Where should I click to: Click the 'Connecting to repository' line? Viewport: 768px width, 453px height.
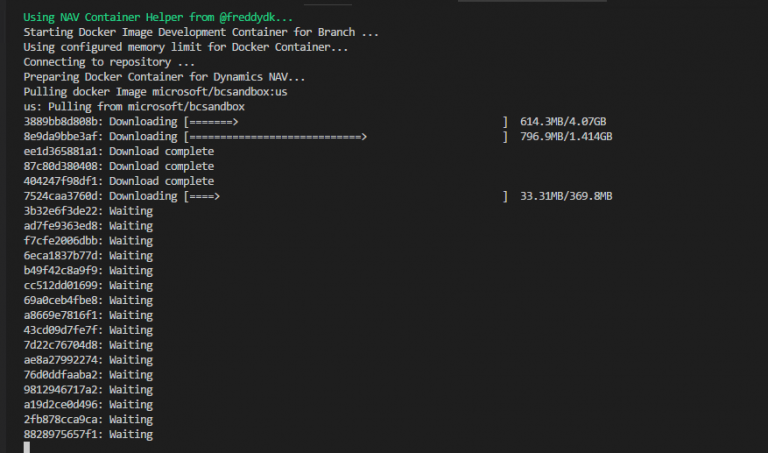coord(109,62)
